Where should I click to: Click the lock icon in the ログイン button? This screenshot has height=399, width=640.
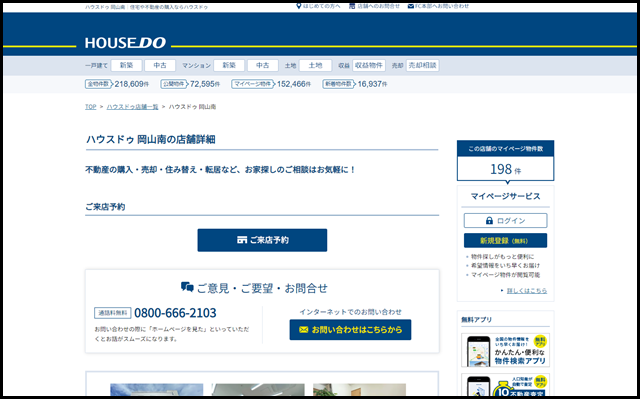489,221
